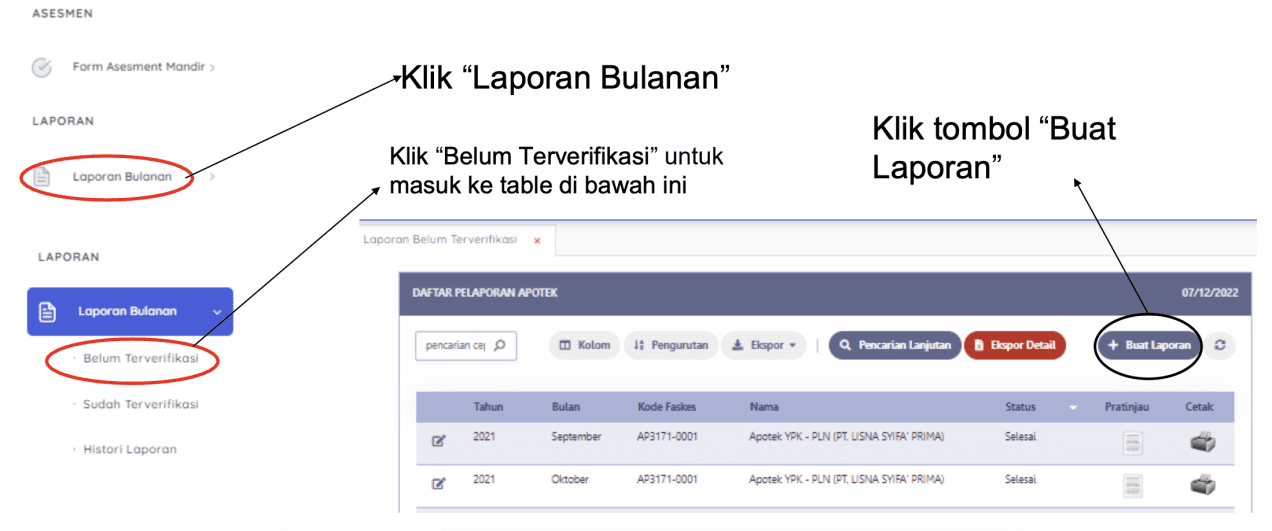This screenshot has width=1272, height=531.
Task: Sort by the Status column arrow
Action: [1074, 407]
